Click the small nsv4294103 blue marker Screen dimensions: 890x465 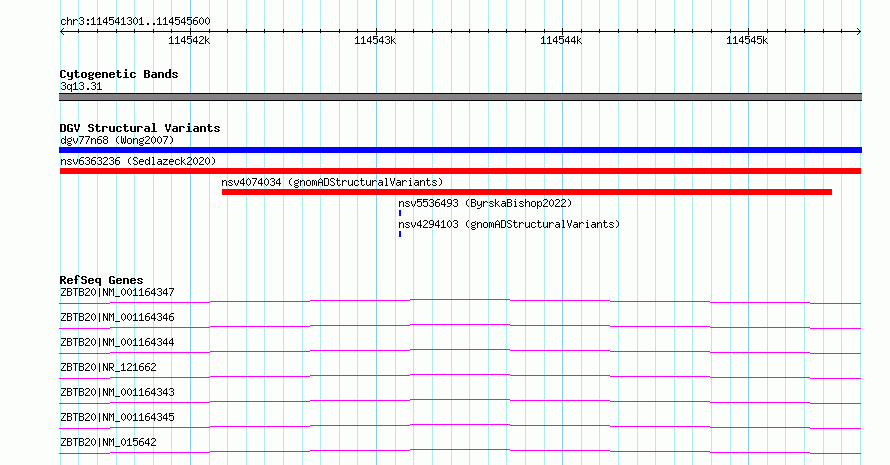coord(400,234)
